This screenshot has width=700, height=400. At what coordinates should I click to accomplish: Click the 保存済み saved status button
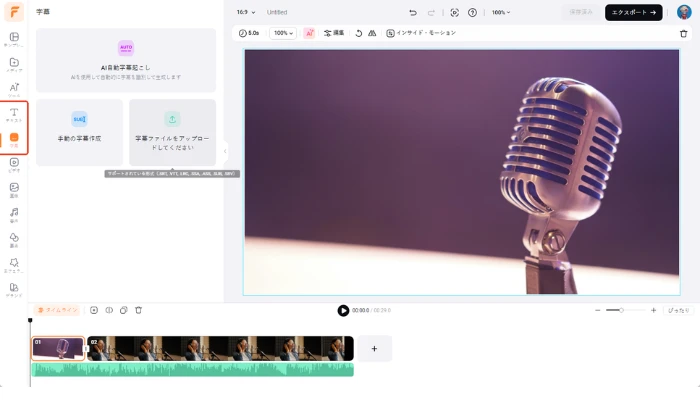point(581,12)
